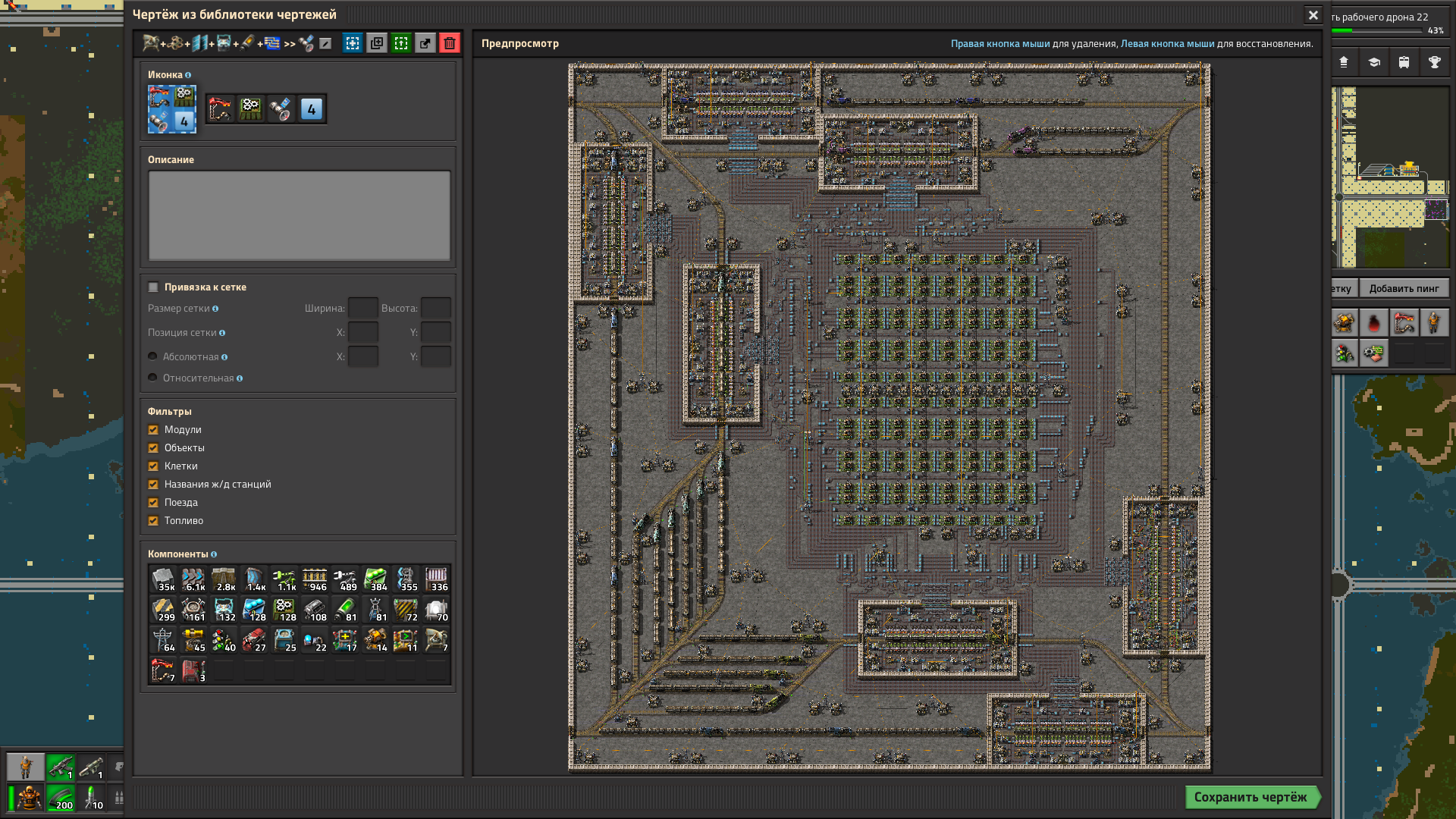Click the green inserter component showing 1.1к

click(x=284, y=579)
